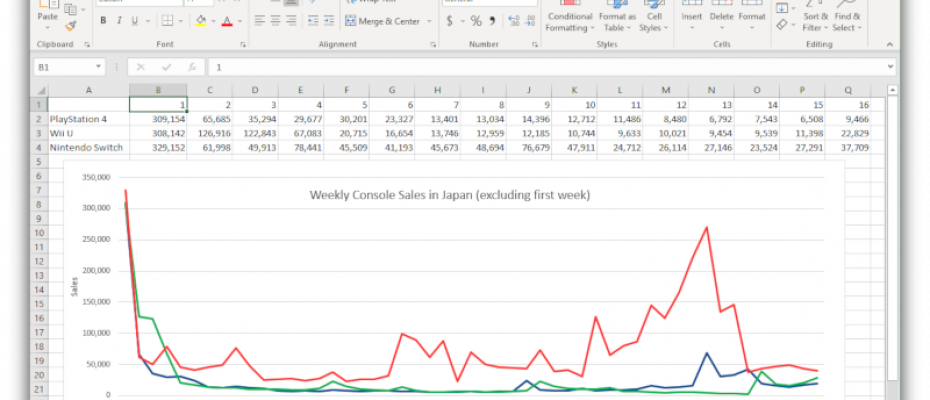This screenshot has height=400, width=930.
Task: Open Find & Select menu
Action: click(x=847, y=18)
